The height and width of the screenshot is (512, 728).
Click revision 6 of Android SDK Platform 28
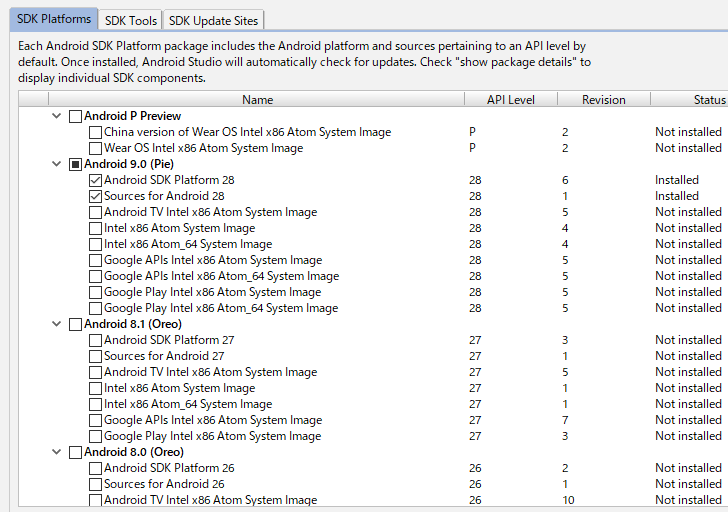pyautogui.click(x=565, y=180)
